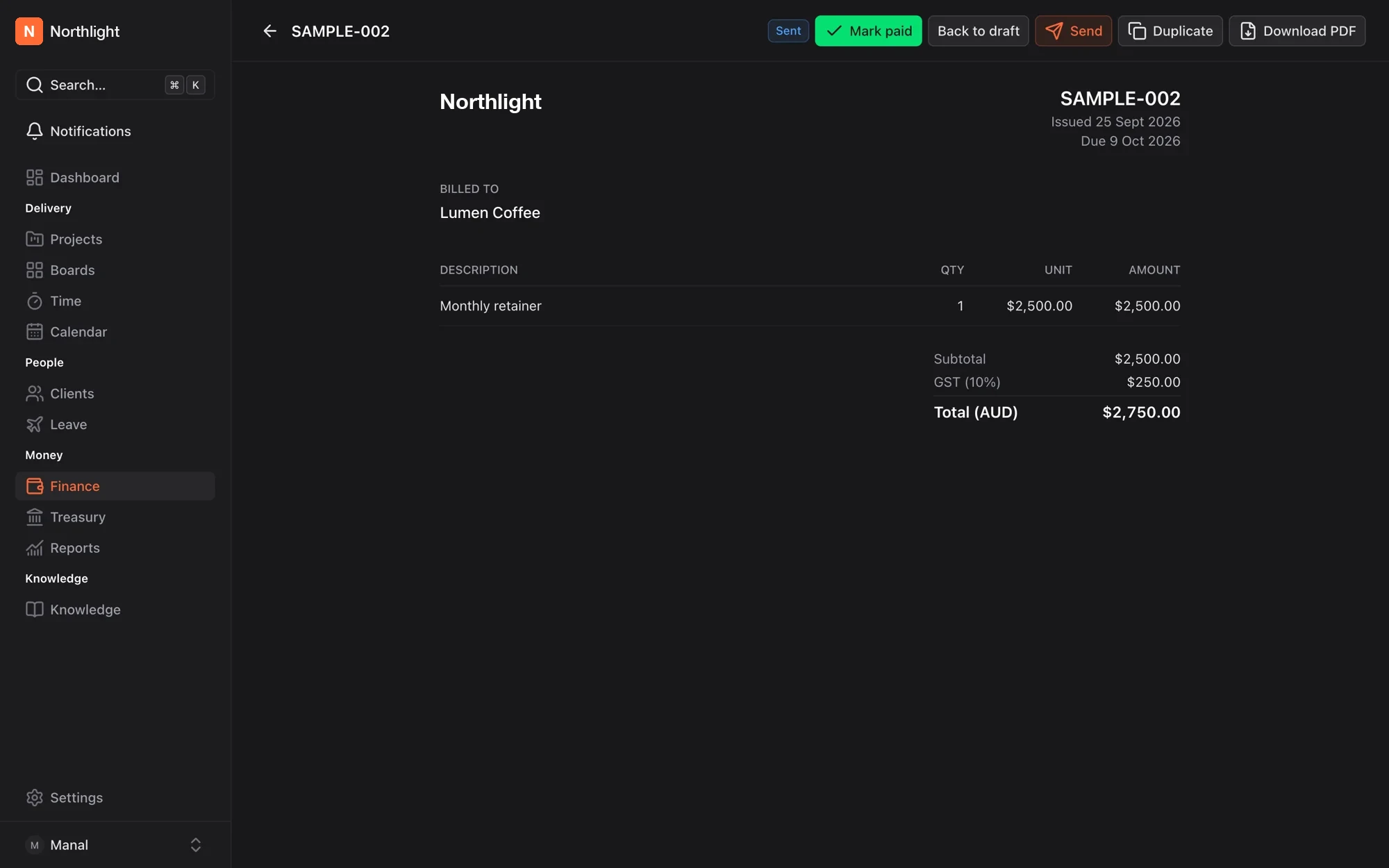
Task: Download the invoice PDF
Action: click(x=1297, y=31)
